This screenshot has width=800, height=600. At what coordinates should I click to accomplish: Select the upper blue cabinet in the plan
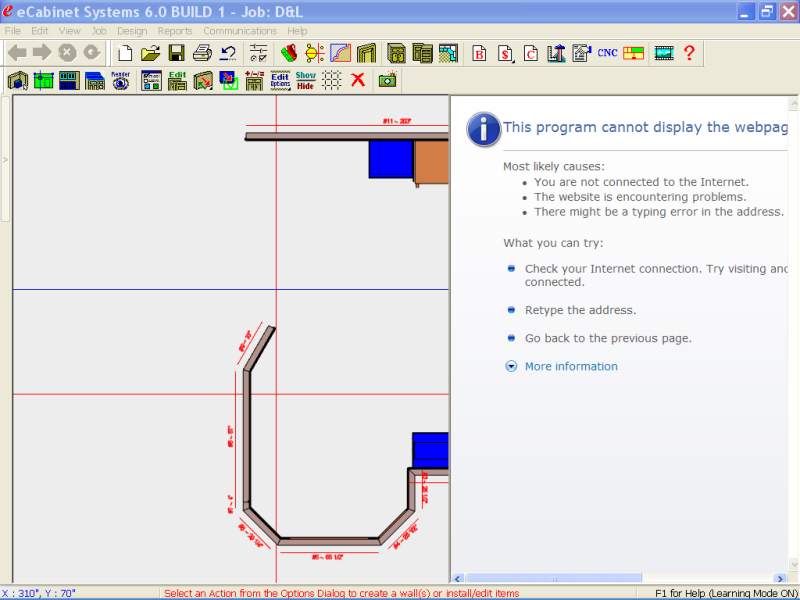point(391,160)
